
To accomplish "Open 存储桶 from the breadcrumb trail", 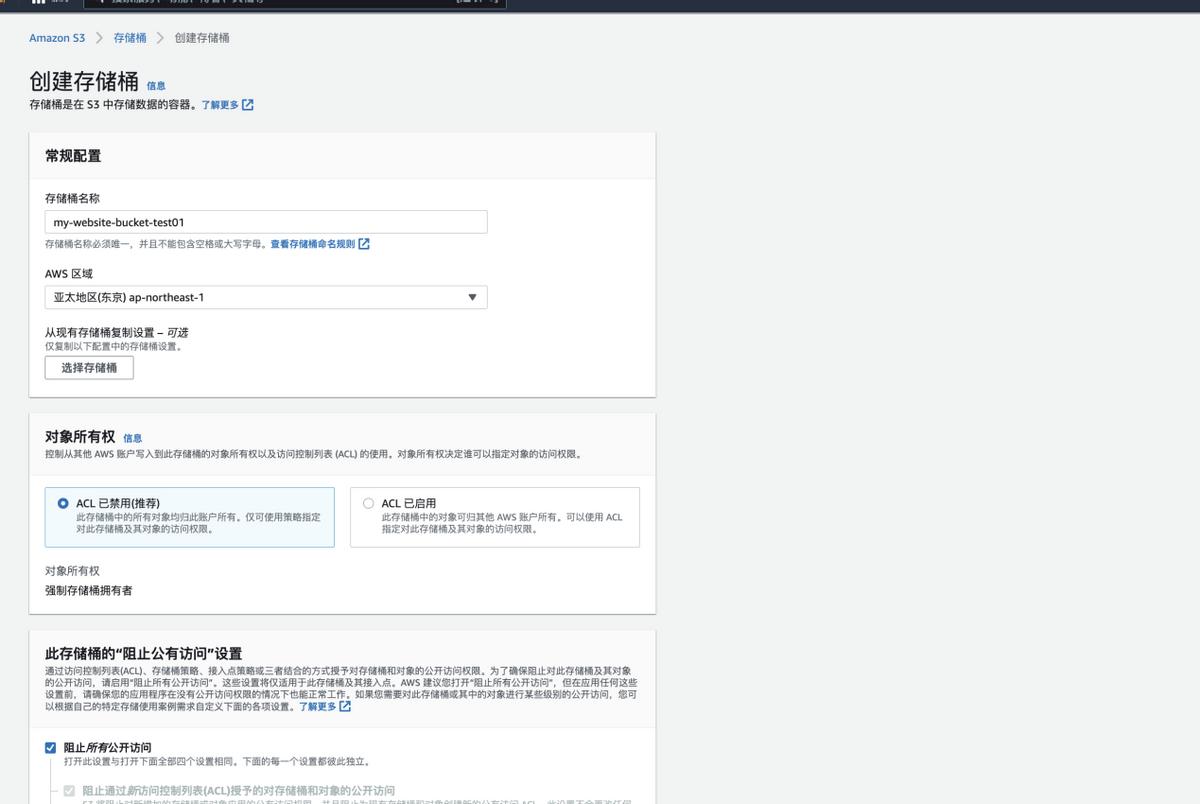I will pos(129,37).
